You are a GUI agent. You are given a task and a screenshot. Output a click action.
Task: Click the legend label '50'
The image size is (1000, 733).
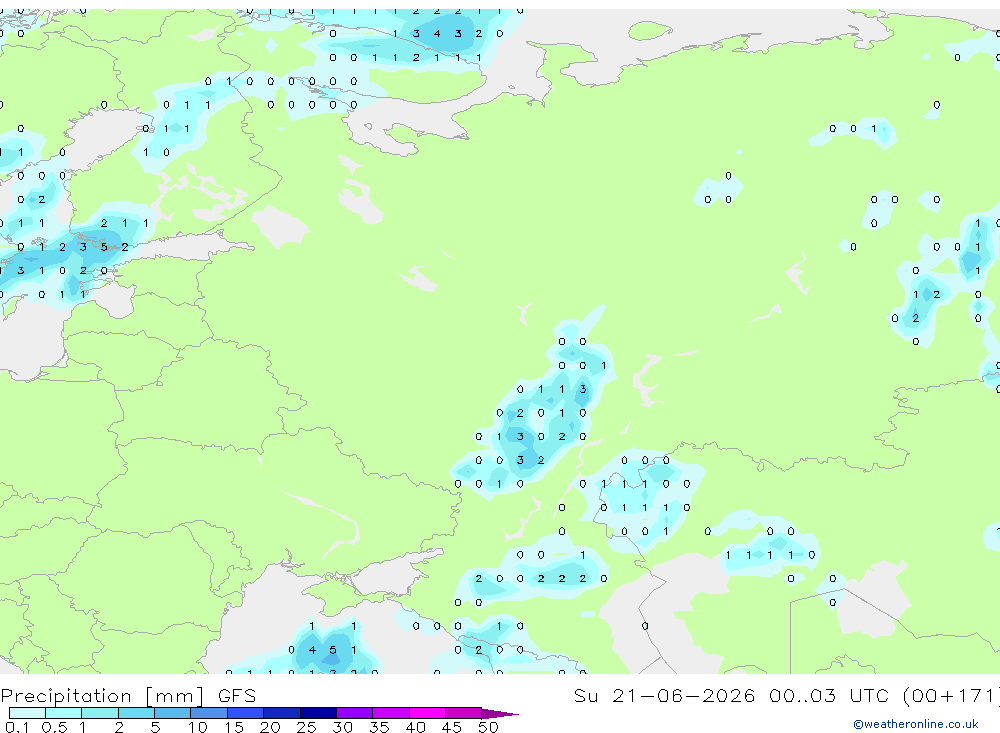pos(488,727)
